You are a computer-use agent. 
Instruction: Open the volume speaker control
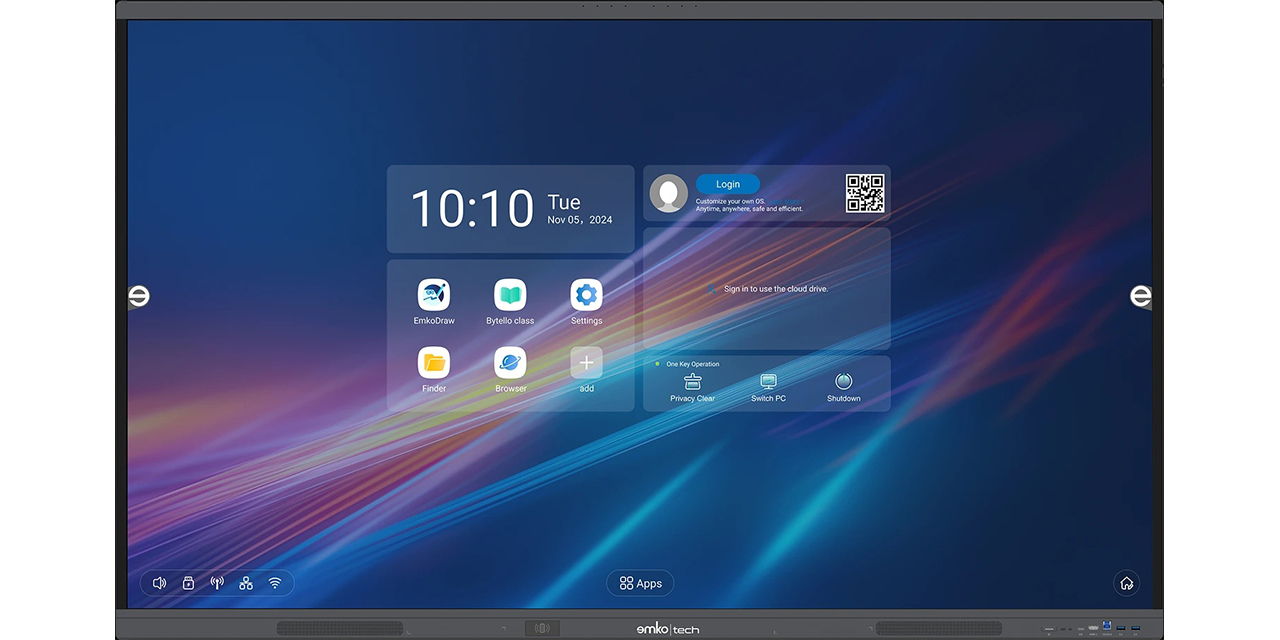159,583
